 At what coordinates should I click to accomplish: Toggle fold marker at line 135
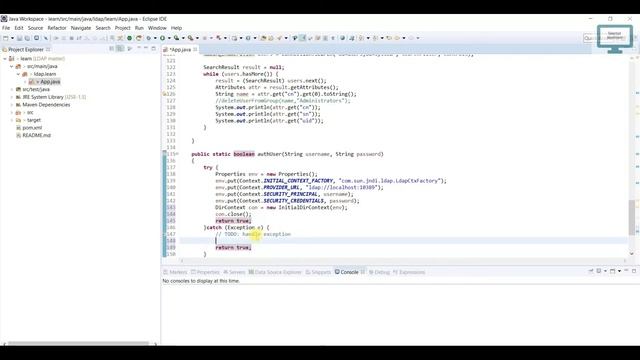pyautogui.click(x=177, y=154)
